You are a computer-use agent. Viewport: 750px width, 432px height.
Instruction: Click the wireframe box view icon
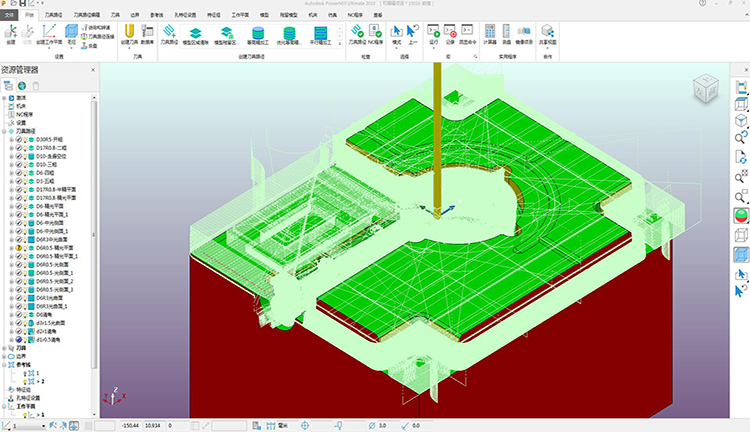click(740, 235)
